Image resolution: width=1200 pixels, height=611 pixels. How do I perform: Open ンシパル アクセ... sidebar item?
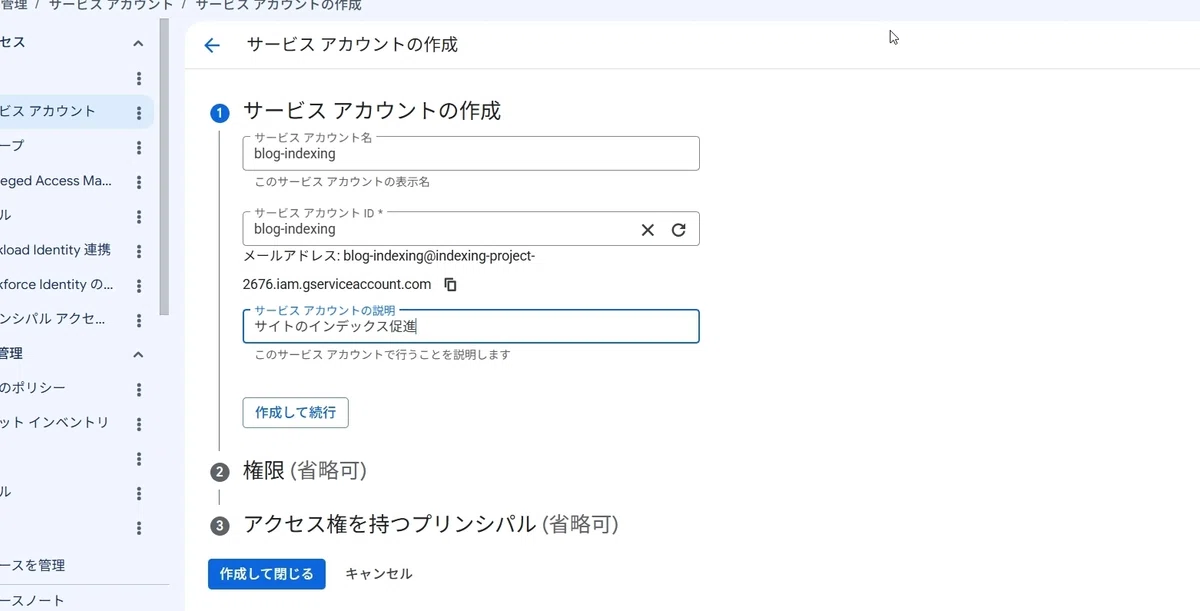[53, 319]
